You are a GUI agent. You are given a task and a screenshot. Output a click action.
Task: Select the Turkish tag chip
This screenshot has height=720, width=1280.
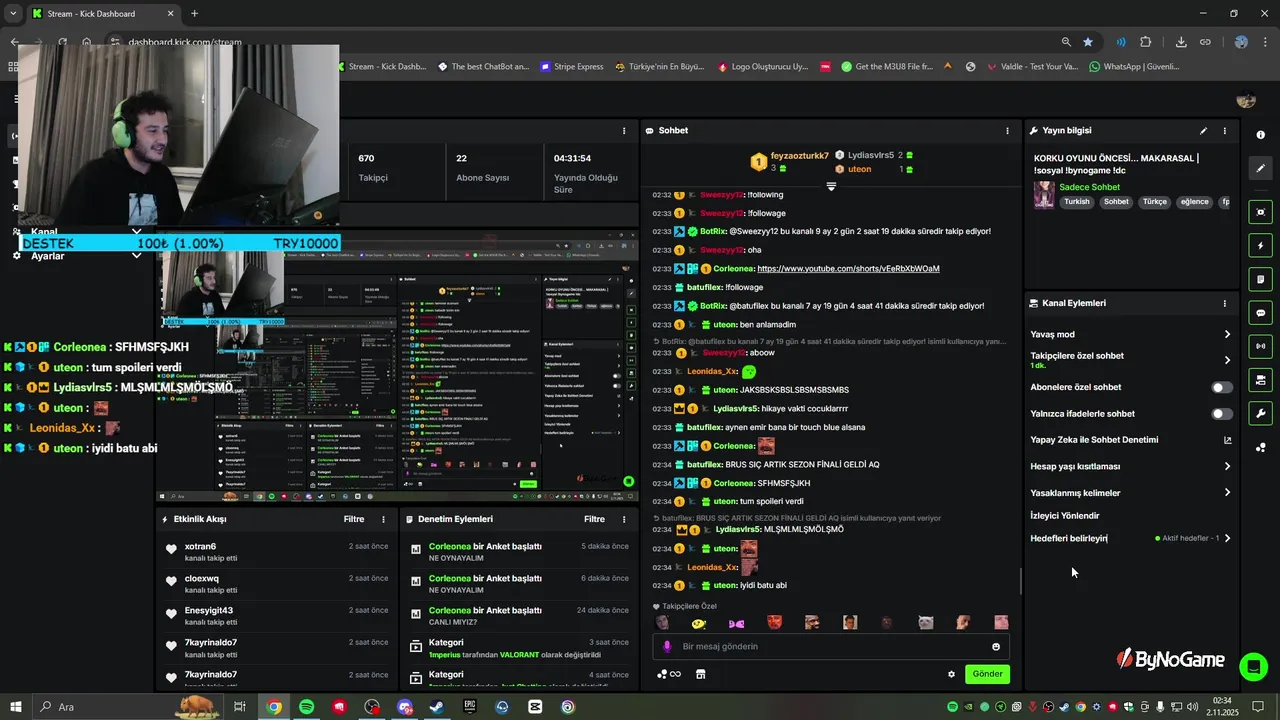pos(1077,202)
